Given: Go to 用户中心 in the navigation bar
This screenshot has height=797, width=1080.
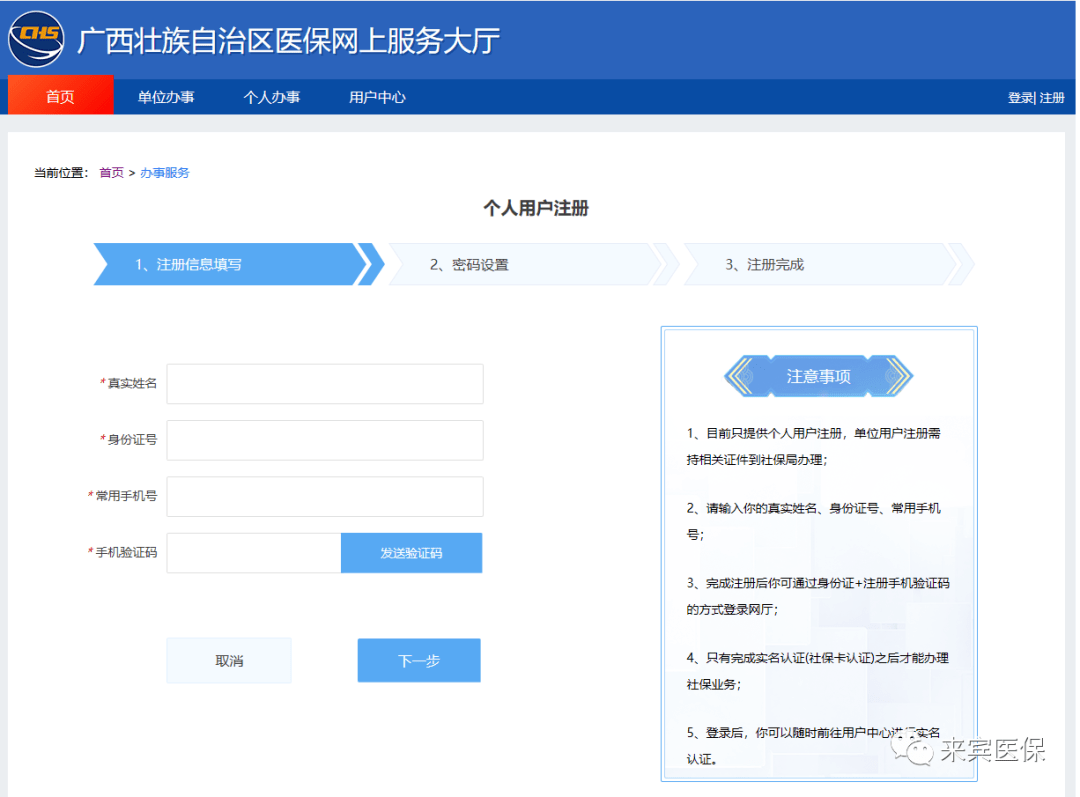Looking at the screenshot, I should tap(377, 97).
